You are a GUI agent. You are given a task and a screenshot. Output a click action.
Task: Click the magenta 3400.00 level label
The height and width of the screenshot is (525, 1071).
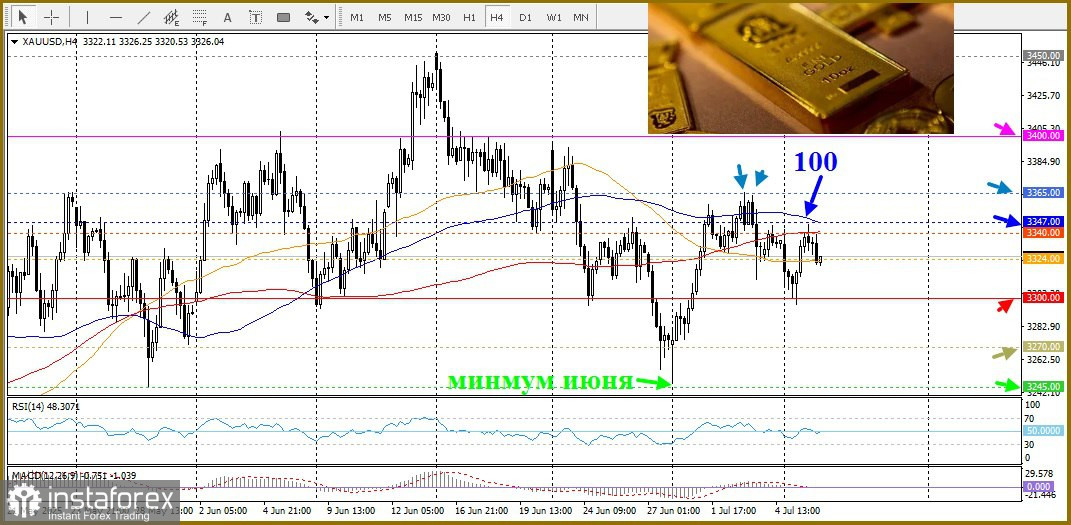1042,136
